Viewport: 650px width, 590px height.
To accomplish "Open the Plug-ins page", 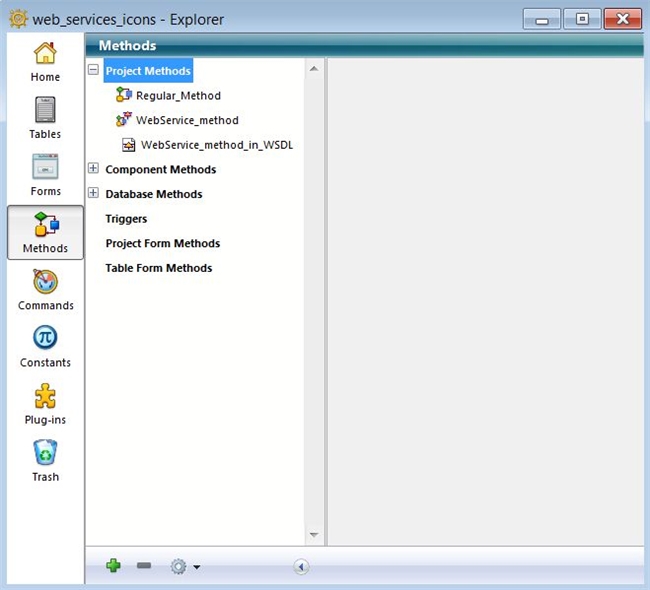I will click(45, 403).
